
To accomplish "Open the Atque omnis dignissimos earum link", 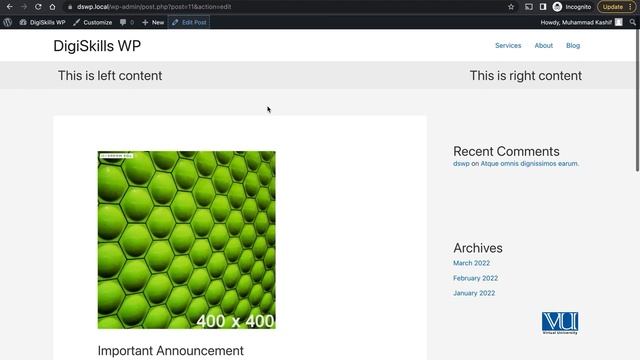I will tap(529, 163).
